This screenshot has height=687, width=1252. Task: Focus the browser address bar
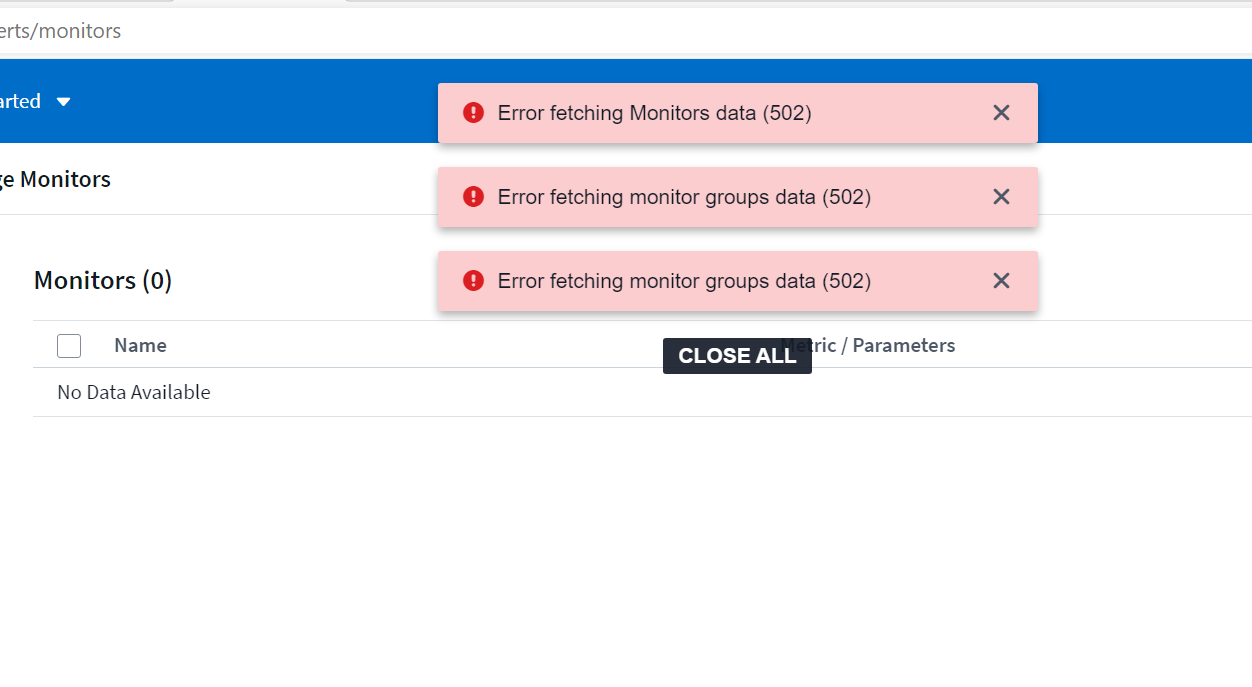click(600, 31)
